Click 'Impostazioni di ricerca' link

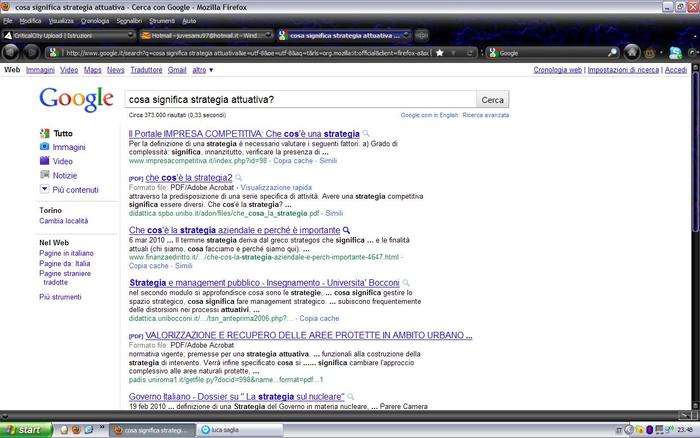tap(623, 70)
